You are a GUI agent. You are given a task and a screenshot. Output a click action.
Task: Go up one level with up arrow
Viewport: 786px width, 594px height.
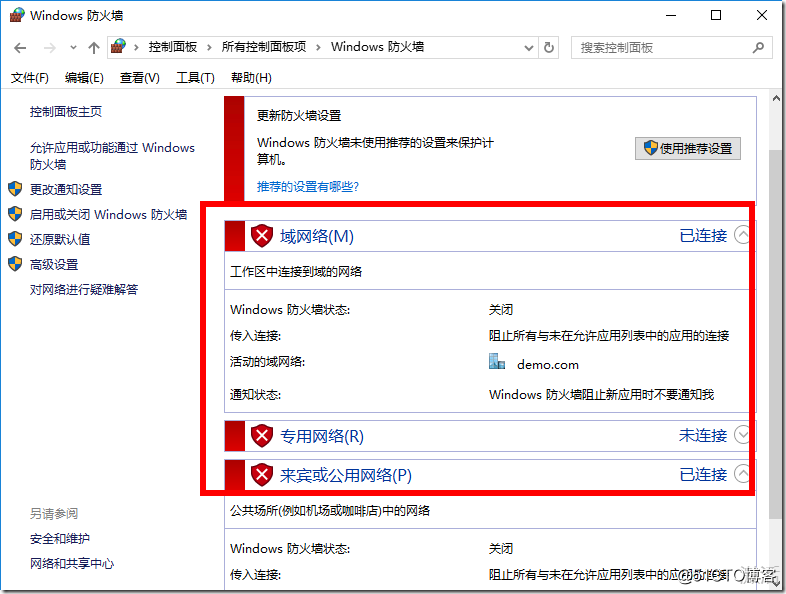(x=94, y=48)
